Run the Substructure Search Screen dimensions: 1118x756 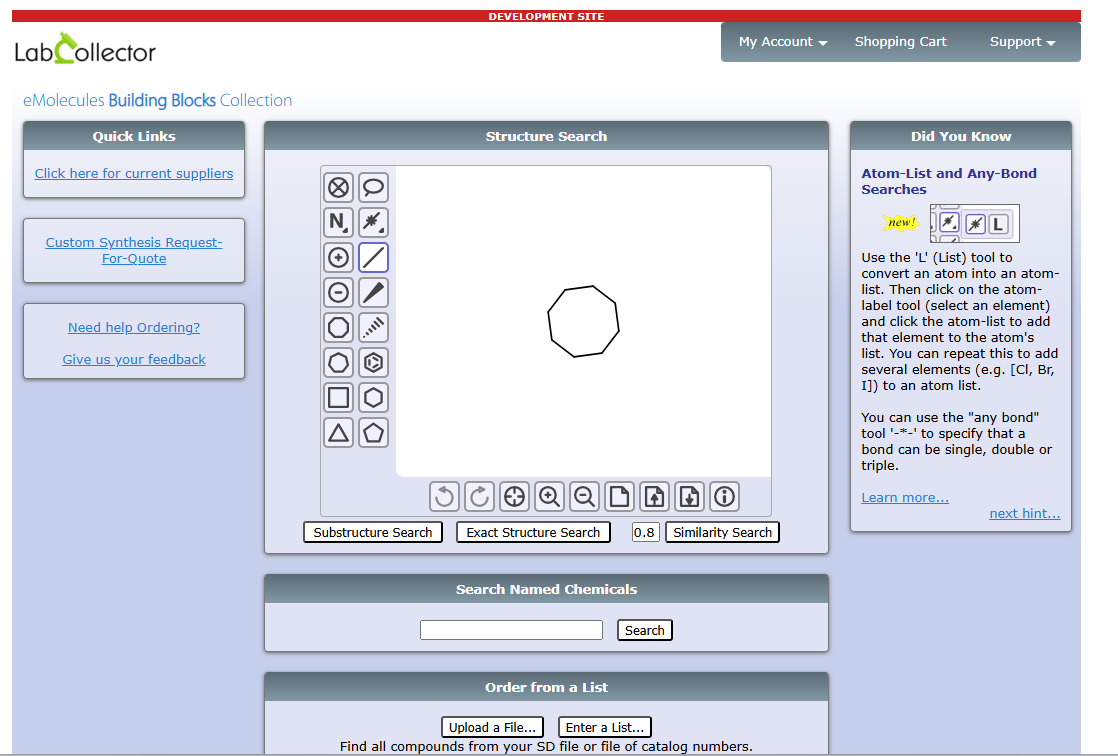tap(373, 533)
